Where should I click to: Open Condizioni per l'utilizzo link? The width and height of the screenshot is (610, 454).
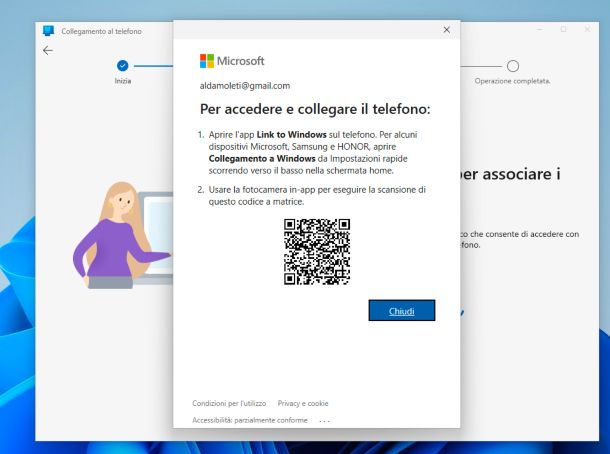[x=229, y=403]
